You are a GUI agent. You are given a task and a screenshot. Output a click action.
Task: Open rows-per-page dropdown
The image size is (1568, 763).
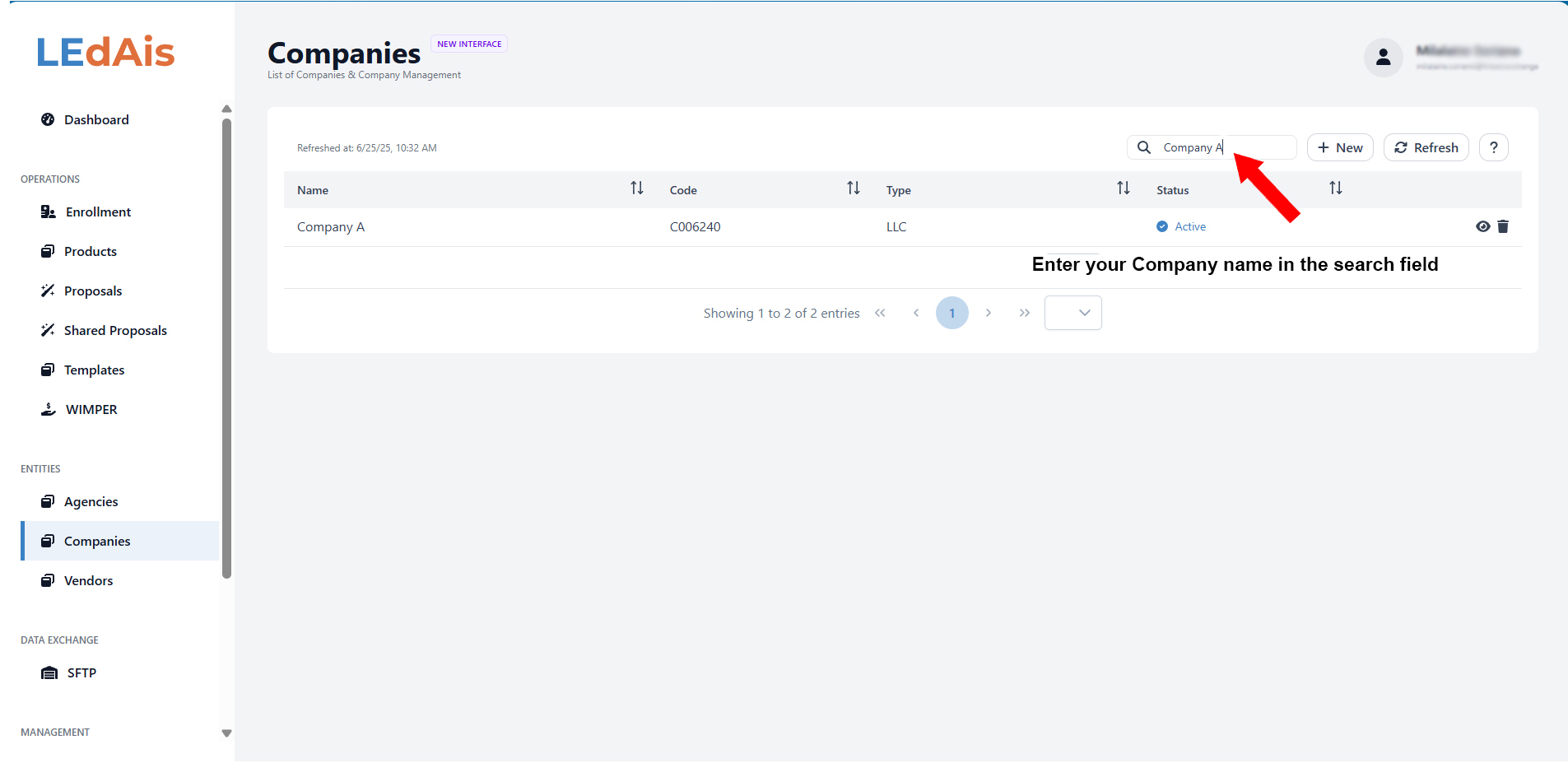[1073, 313]
